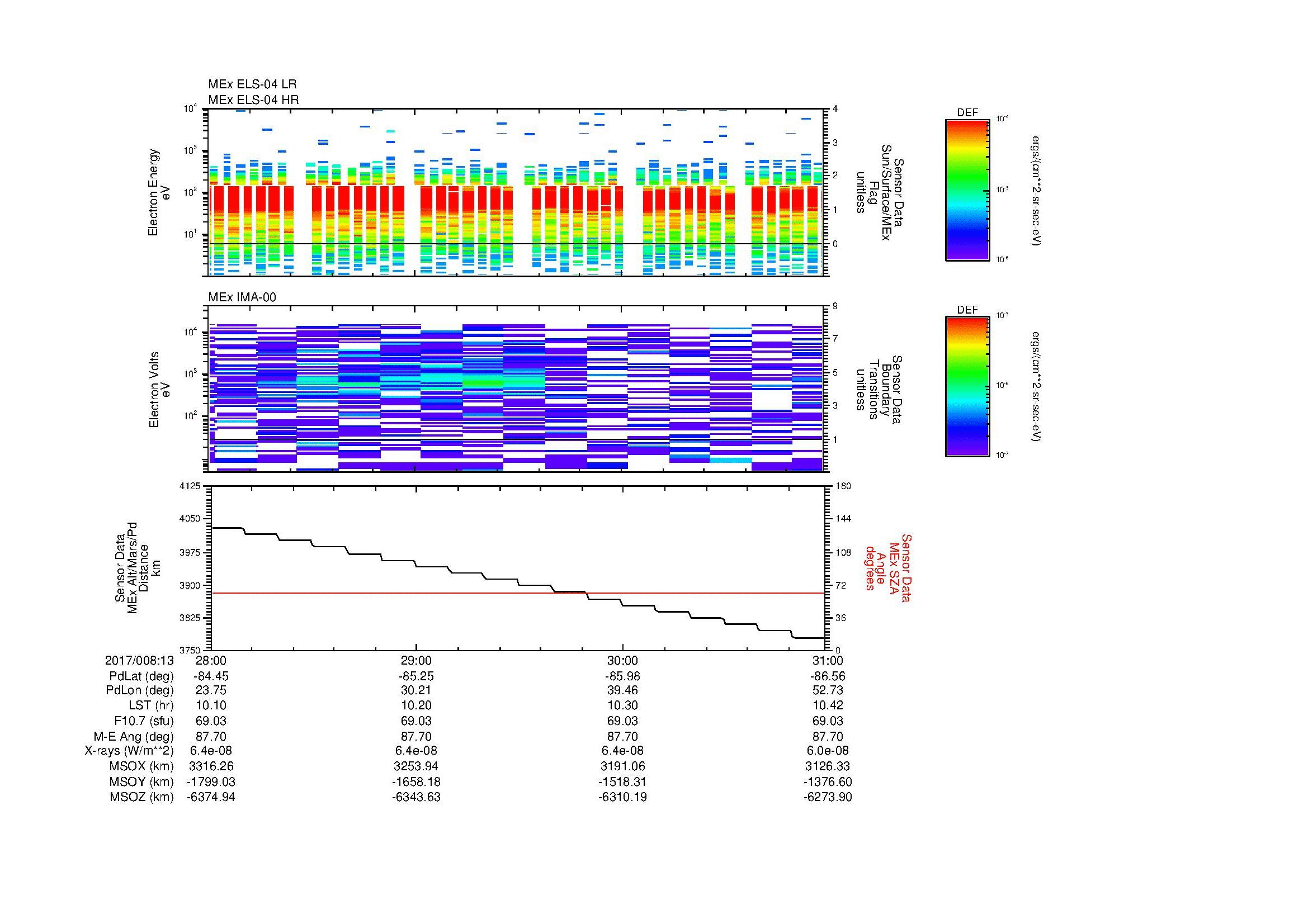Click the top DEF color bar
1308x924 pixels.
tap(967, 189)
